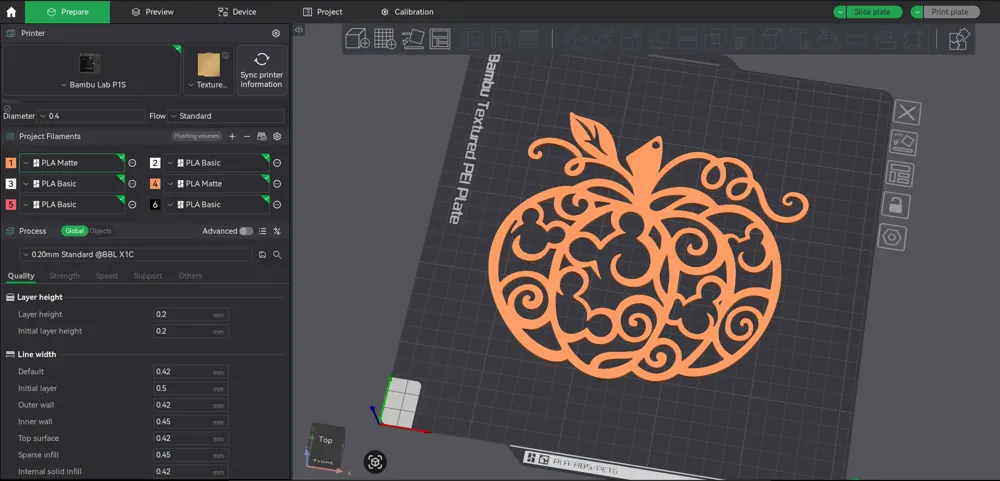Click the add filament plus icon
The height and width of the screenshot is (481, 1000).
[232, 137]
